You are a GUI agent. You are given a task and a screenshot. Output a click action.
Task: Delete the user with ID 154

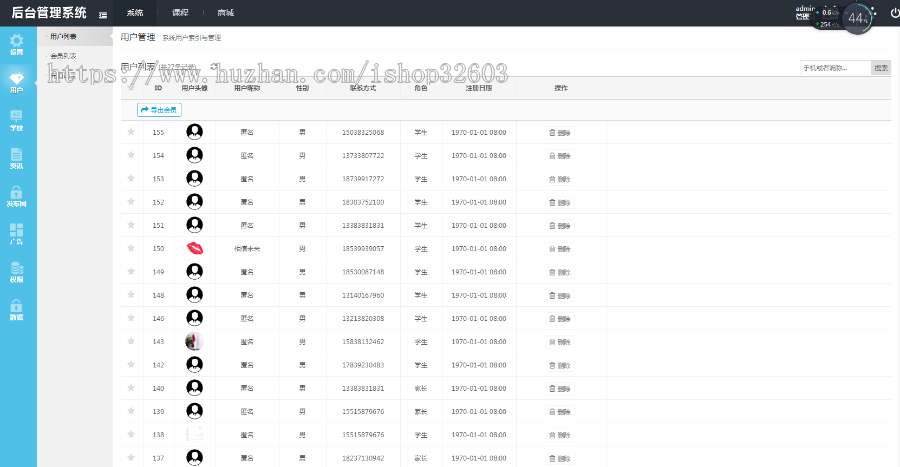[560, 156]
